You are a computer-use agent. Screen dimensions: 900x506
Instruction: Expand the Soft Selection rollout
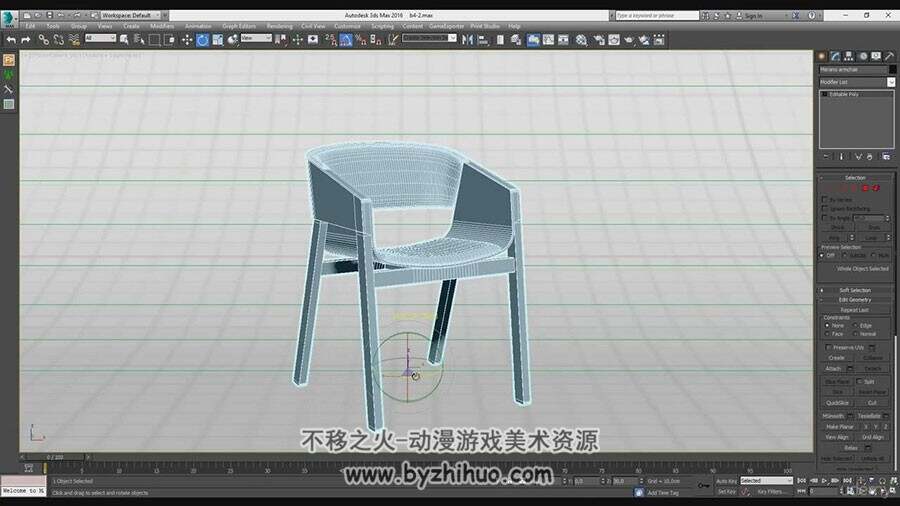click(855, 290)
